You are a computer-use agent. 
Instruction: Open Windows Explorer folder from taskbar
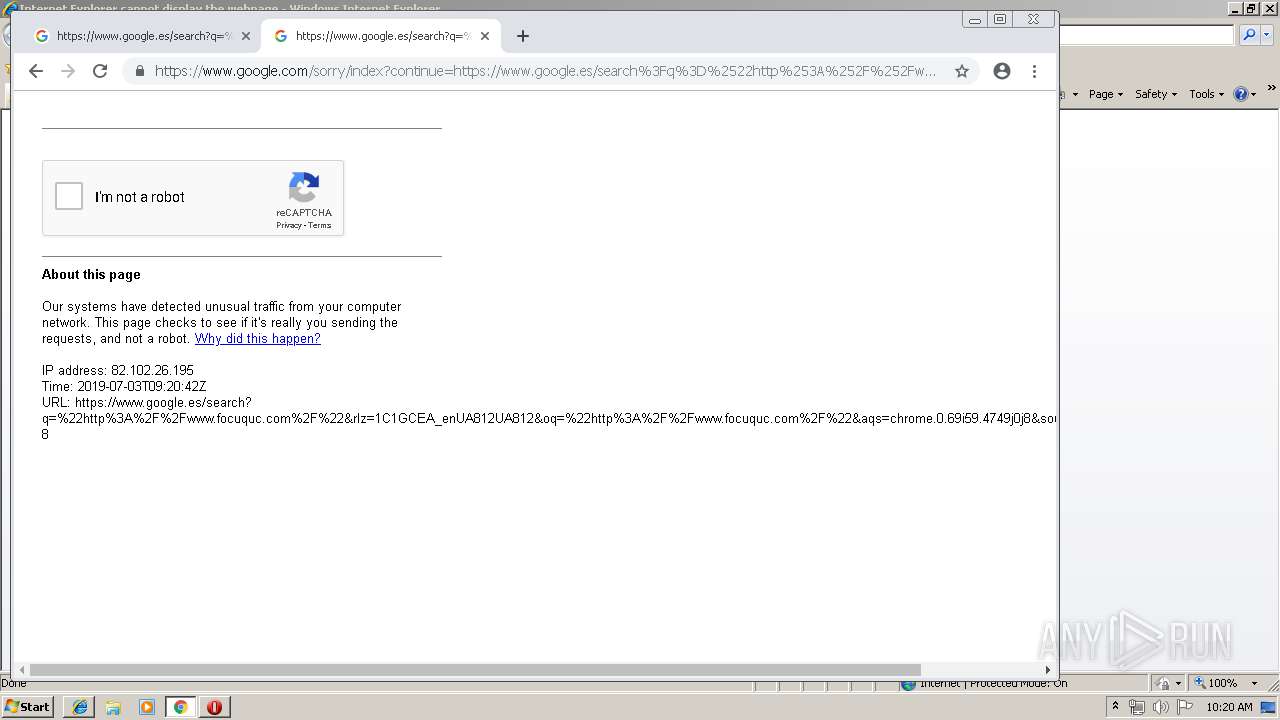coord(113,707)
